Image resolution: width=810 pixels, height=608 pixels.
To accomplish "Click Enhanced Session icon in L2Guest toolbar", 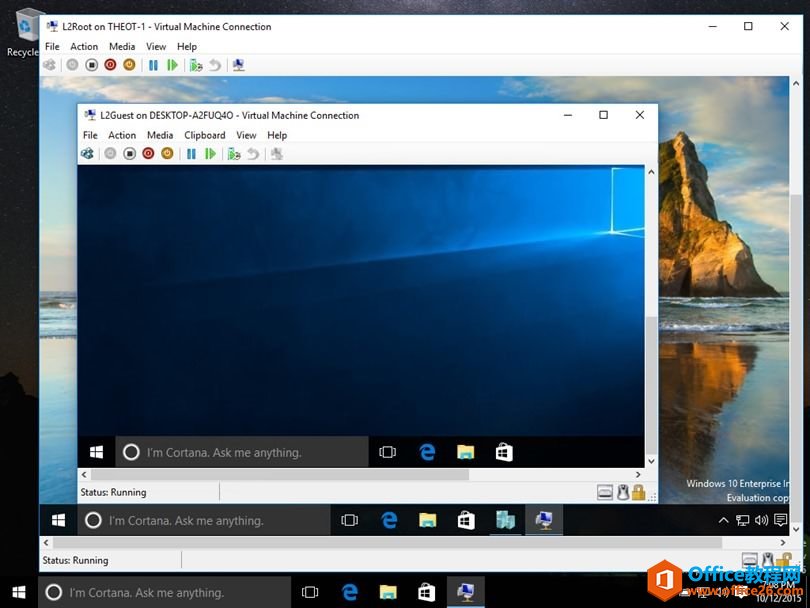I will click(x=277, y=153).
